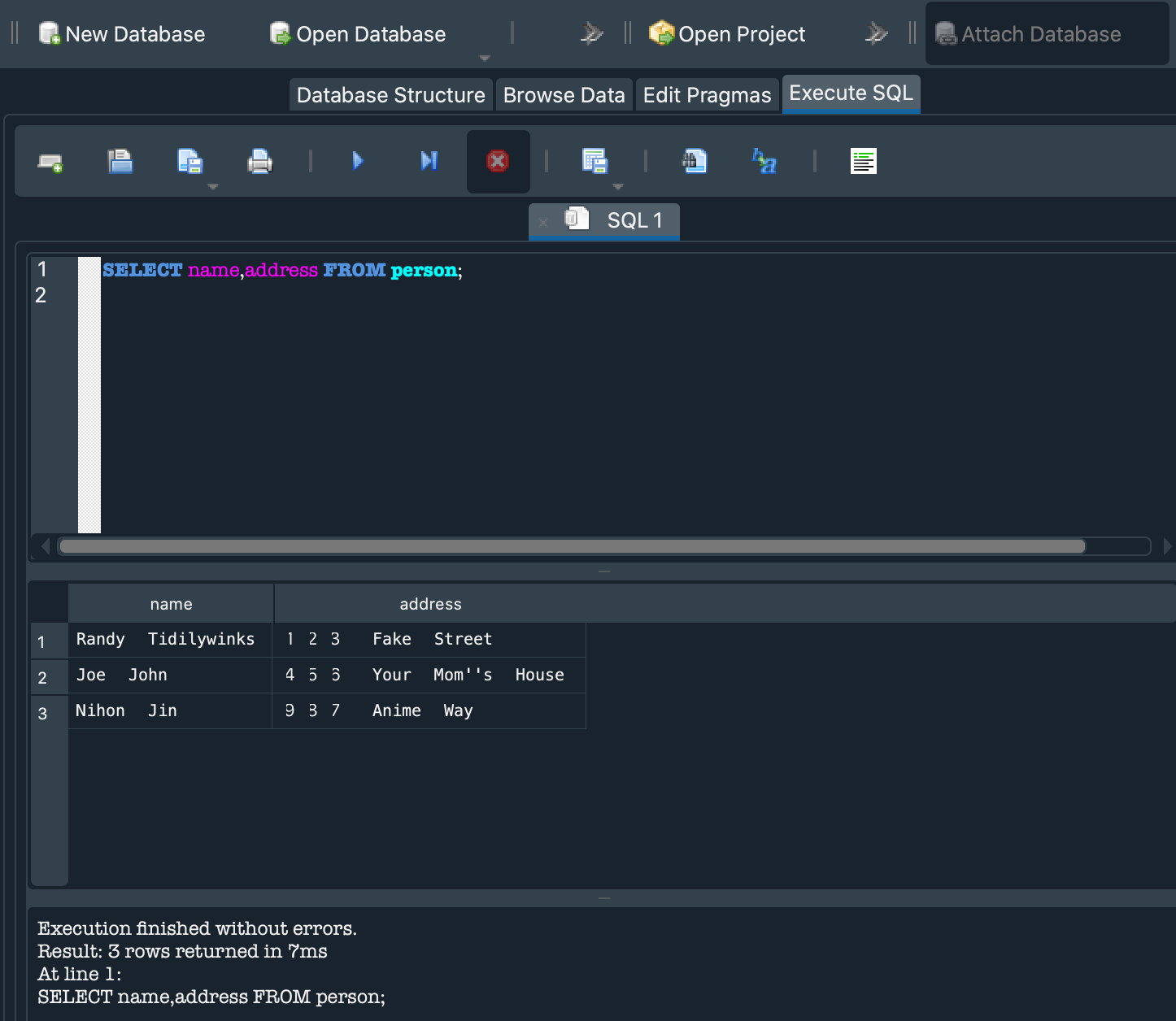Click the find in editor binoculars icon

click(695, 161)
